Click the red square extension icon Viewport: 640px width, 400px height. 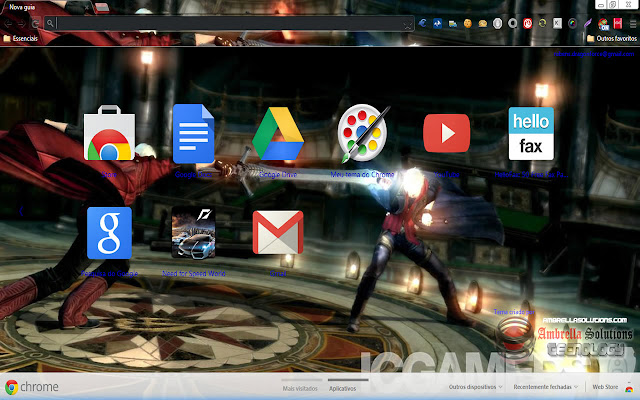(x=618, y=23)
